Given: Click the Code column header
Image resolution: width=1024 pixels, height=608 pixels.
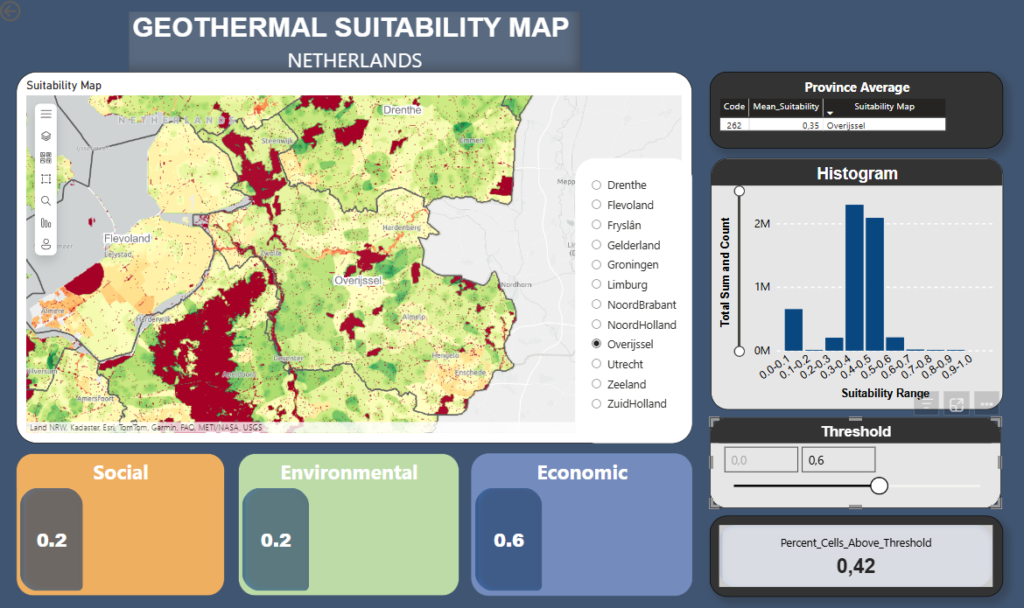Looking at the screenshot, I should tap(733, 106).
